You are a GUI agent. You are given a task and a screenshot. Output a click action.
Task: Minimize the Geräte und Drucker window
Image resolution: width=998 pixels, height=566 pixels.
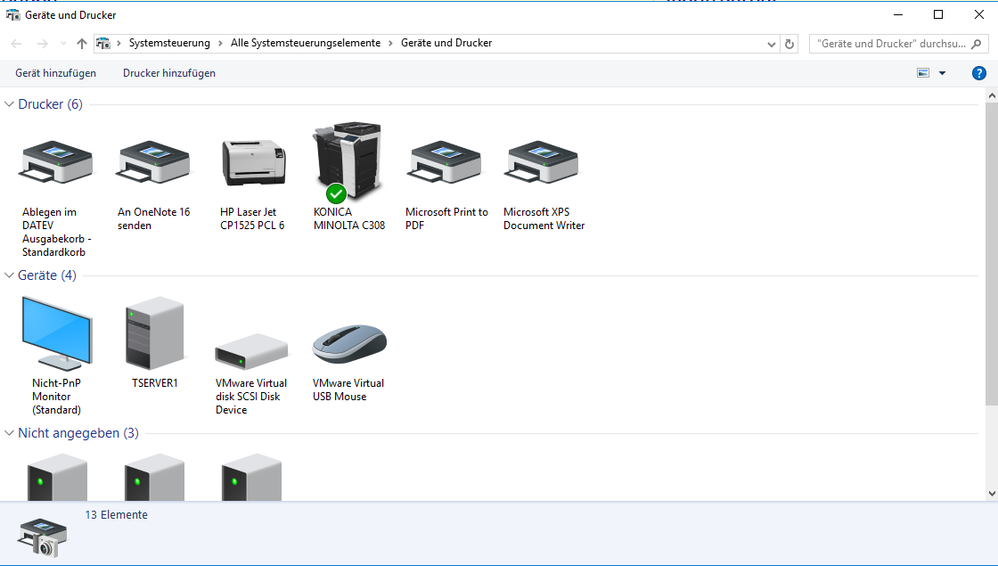point(898,15)
